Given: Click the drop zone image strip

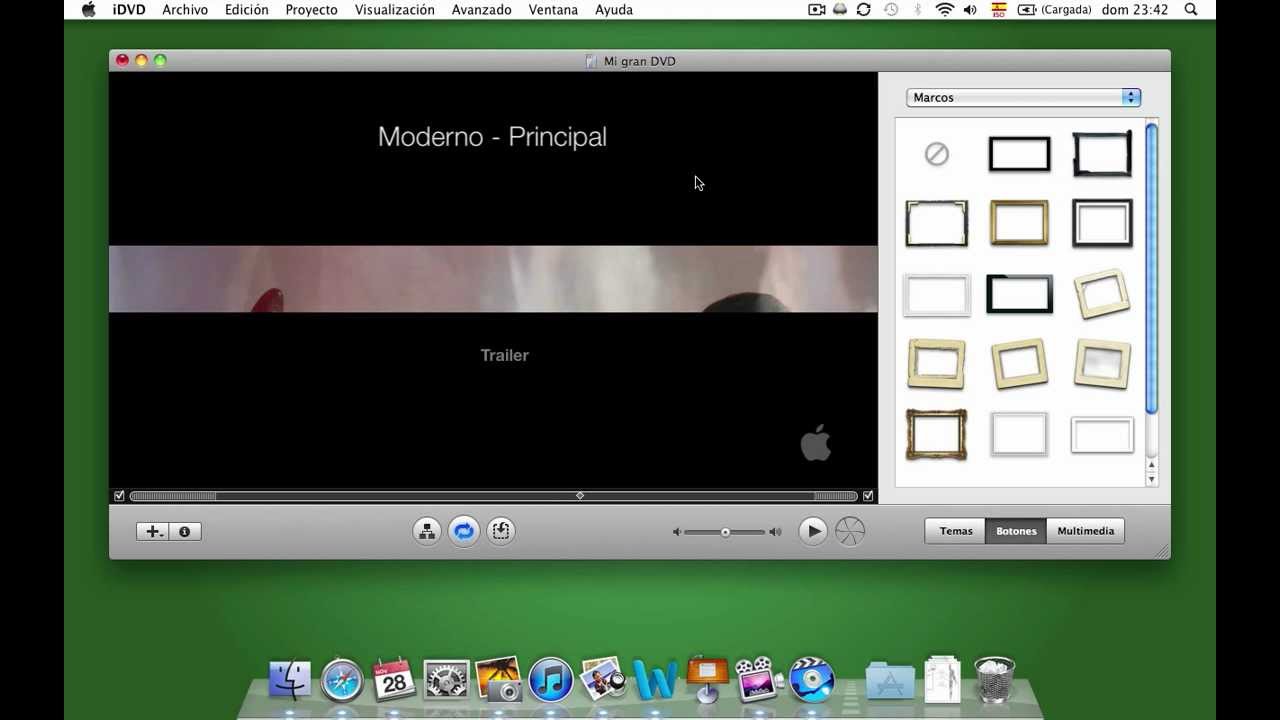Looking at the screenshot, I should [x=493, y=279].
